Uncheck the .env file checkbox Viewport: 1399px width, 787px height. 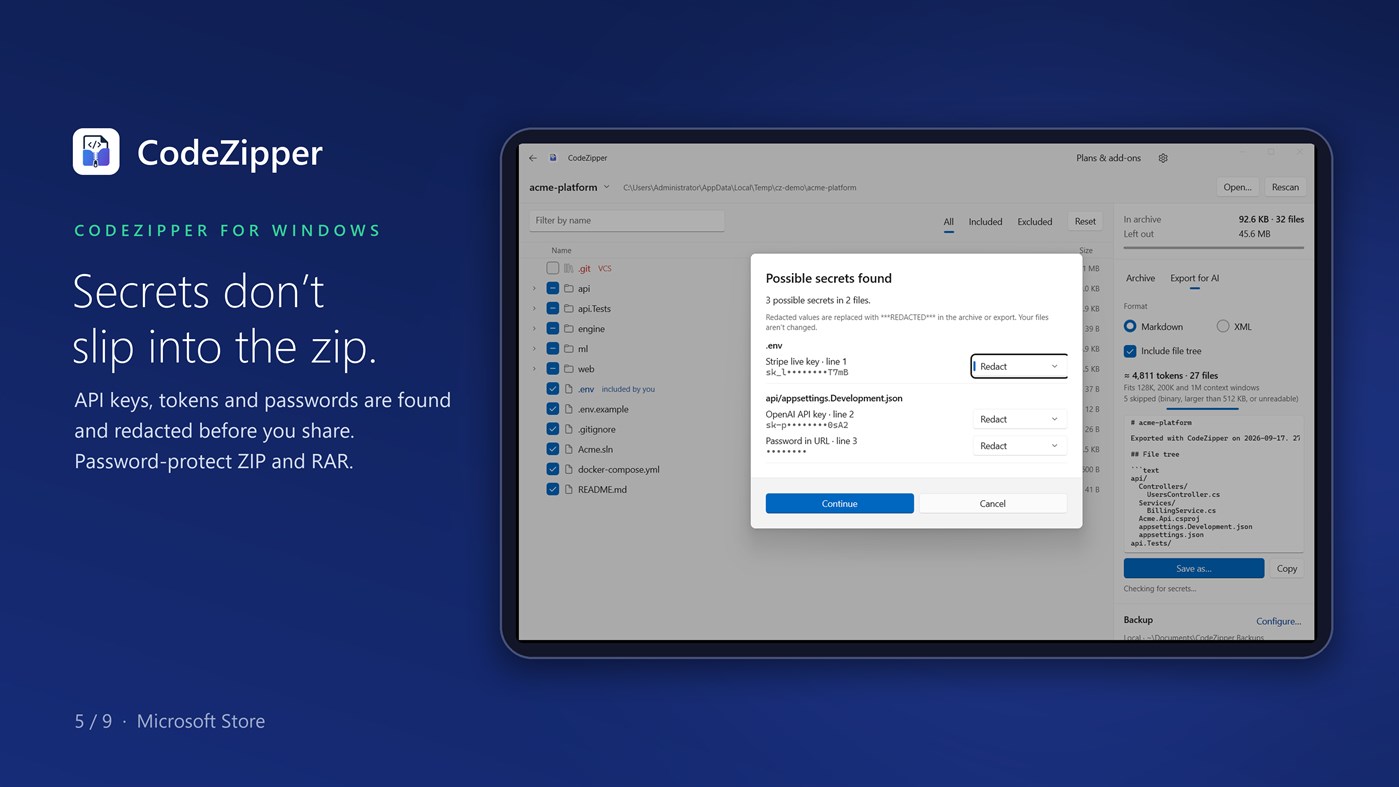pyautogui.click(x=552, y=389)
